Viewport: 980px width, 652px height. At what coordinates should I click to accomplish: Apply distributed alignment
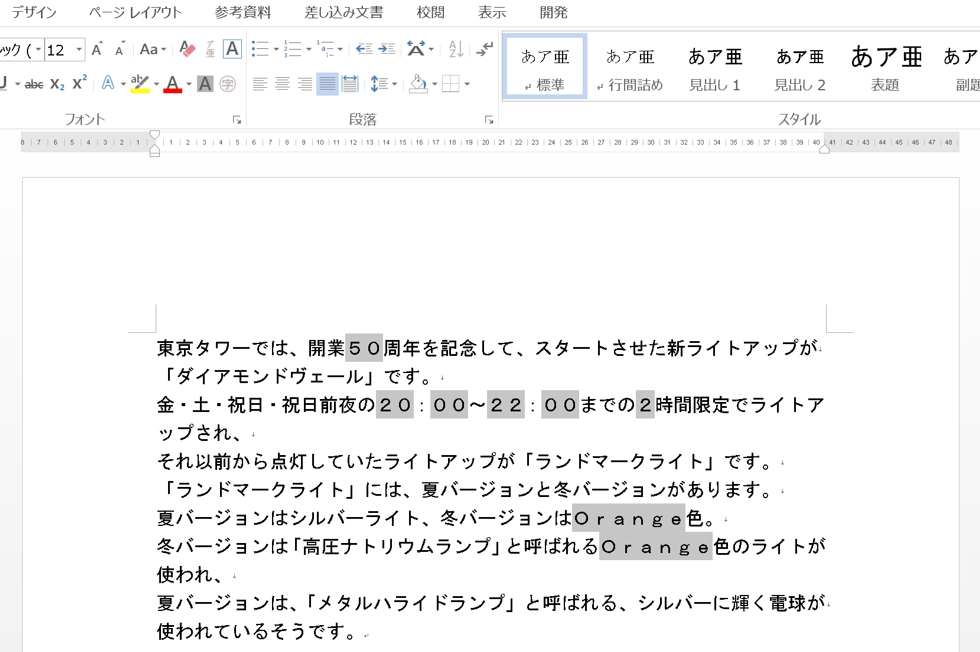point(350,83)
